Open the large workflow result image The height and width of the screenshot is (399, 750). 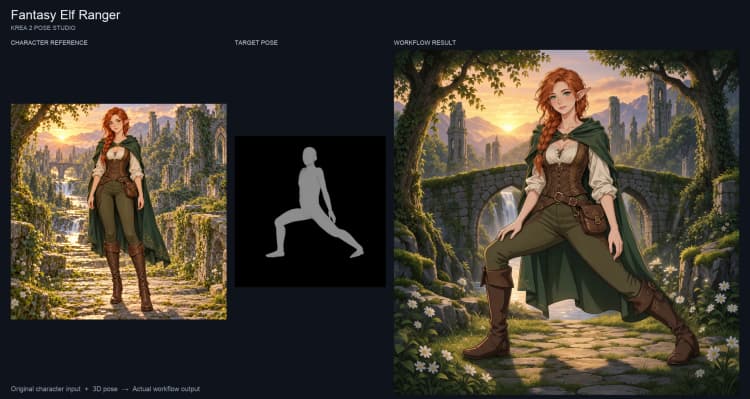pyautogui.click(x=566, y=222)
